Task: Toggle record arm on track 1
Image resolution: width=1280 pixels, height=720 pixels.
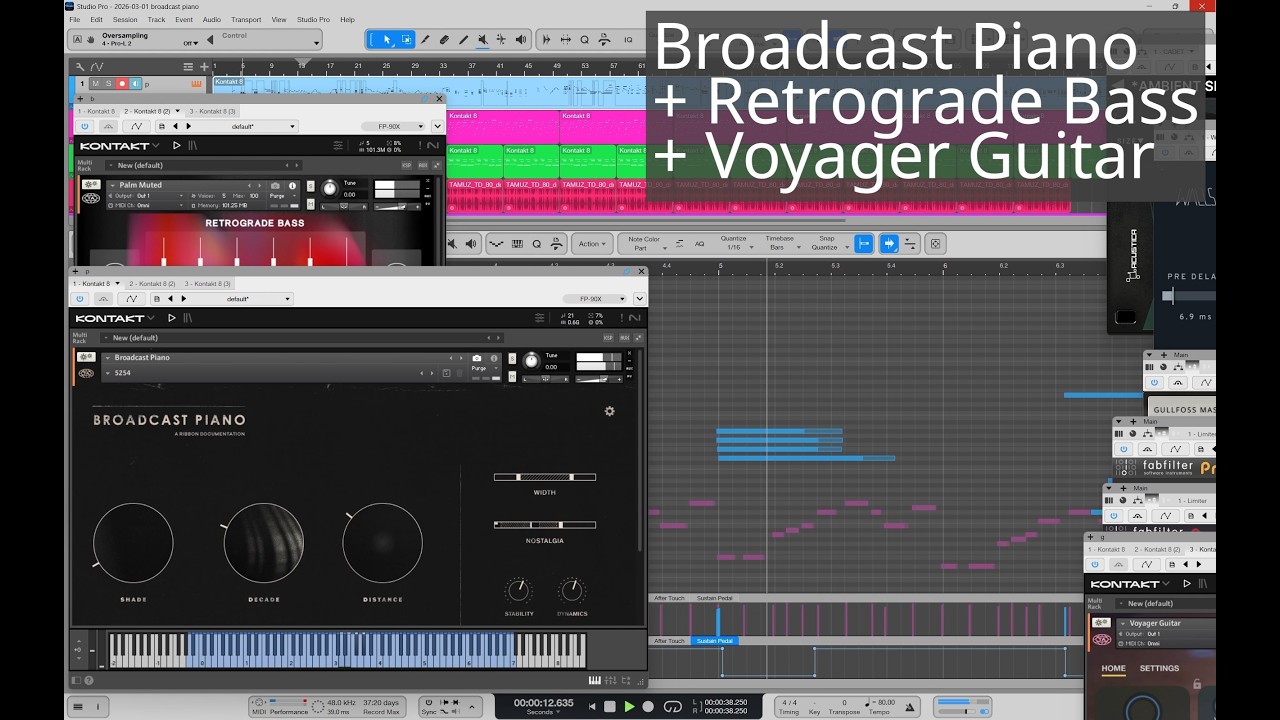Action: click(x=122, y=84)
